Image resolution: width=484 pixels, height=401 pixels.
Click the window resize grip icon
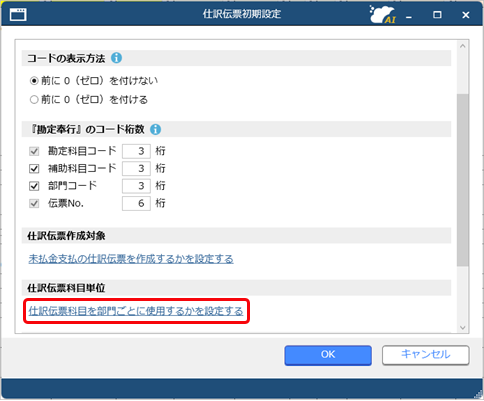click(x=478, y=394)
